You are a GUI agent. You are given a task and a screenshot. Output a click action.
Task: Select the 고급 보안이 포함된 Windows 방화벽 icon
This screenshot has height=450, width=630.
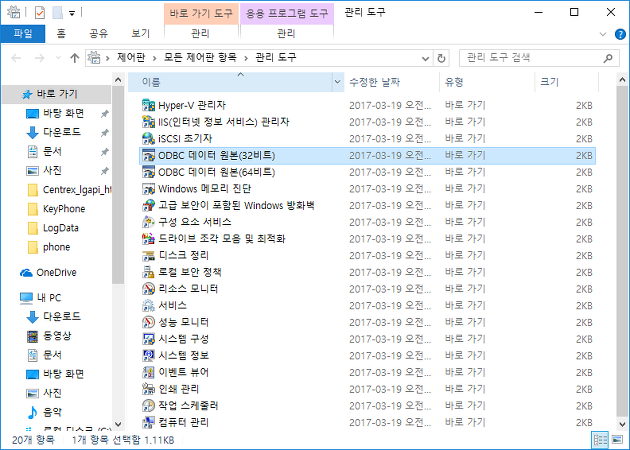148,205
